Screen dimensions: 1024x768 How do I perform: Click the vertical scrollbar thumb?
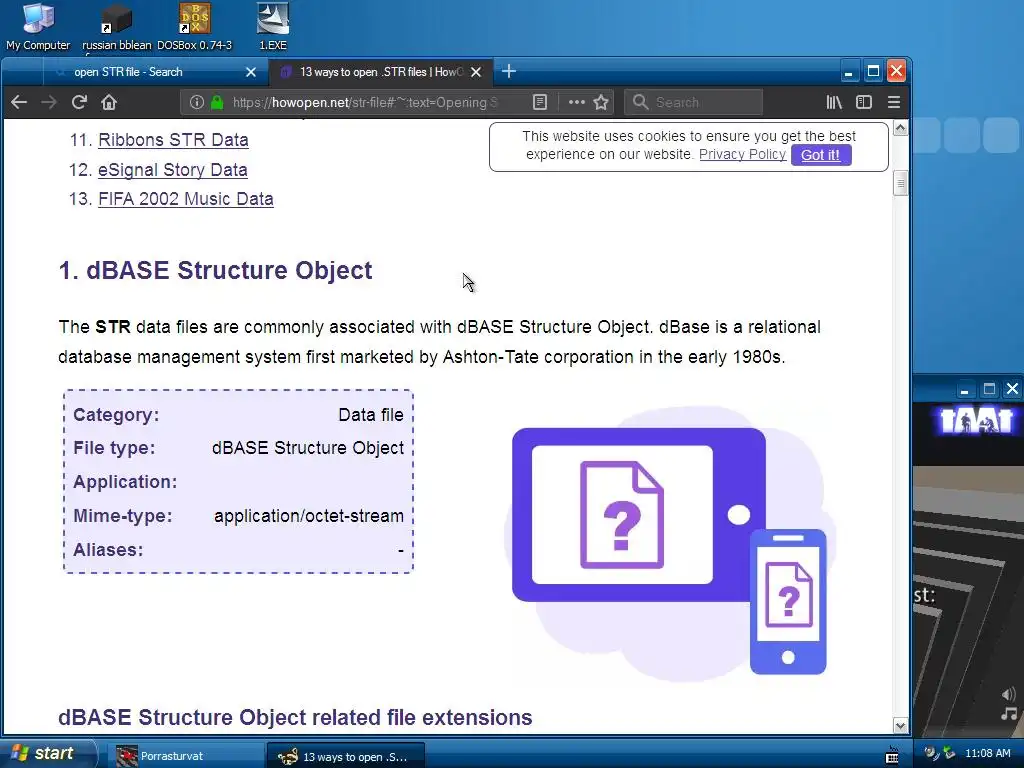coord(901,184)
